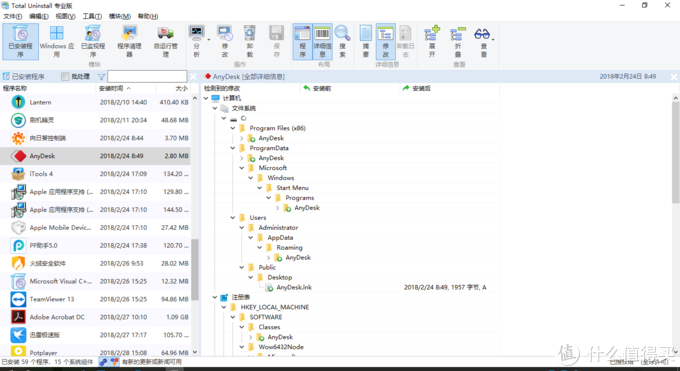Expand AnyDesk under Program Files (x86)

tap(242, 138)
